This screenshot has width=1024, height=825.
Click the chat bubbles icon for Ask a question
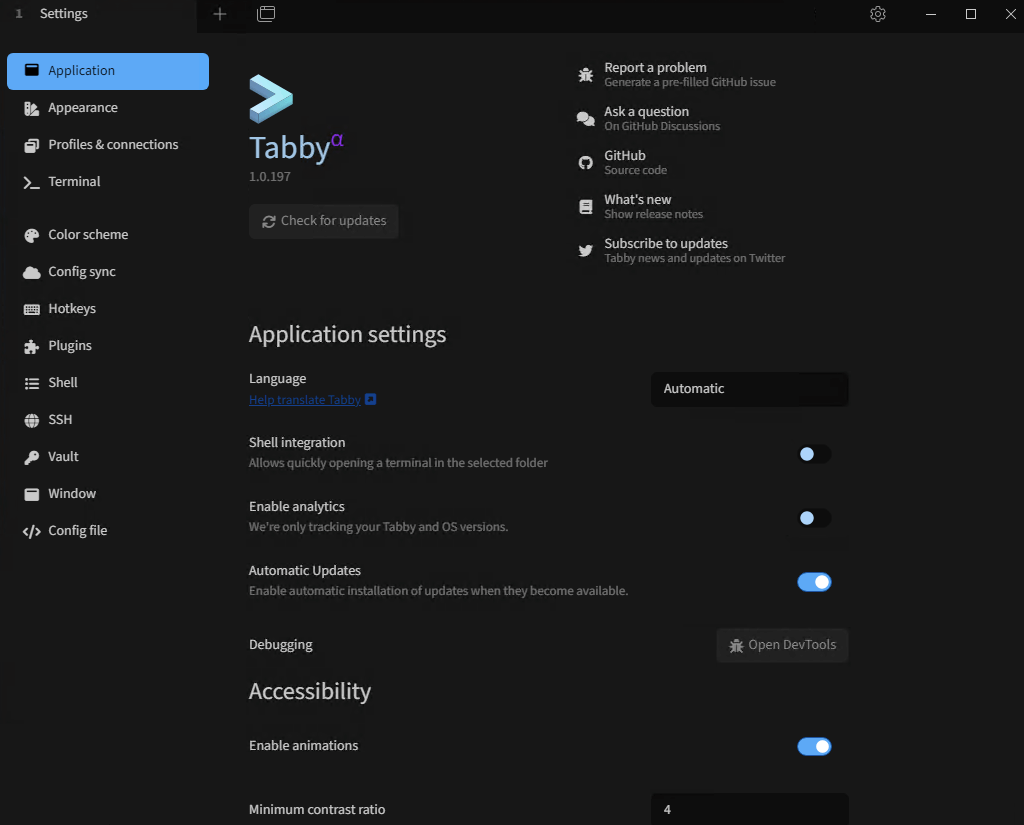tap(586, 119)
